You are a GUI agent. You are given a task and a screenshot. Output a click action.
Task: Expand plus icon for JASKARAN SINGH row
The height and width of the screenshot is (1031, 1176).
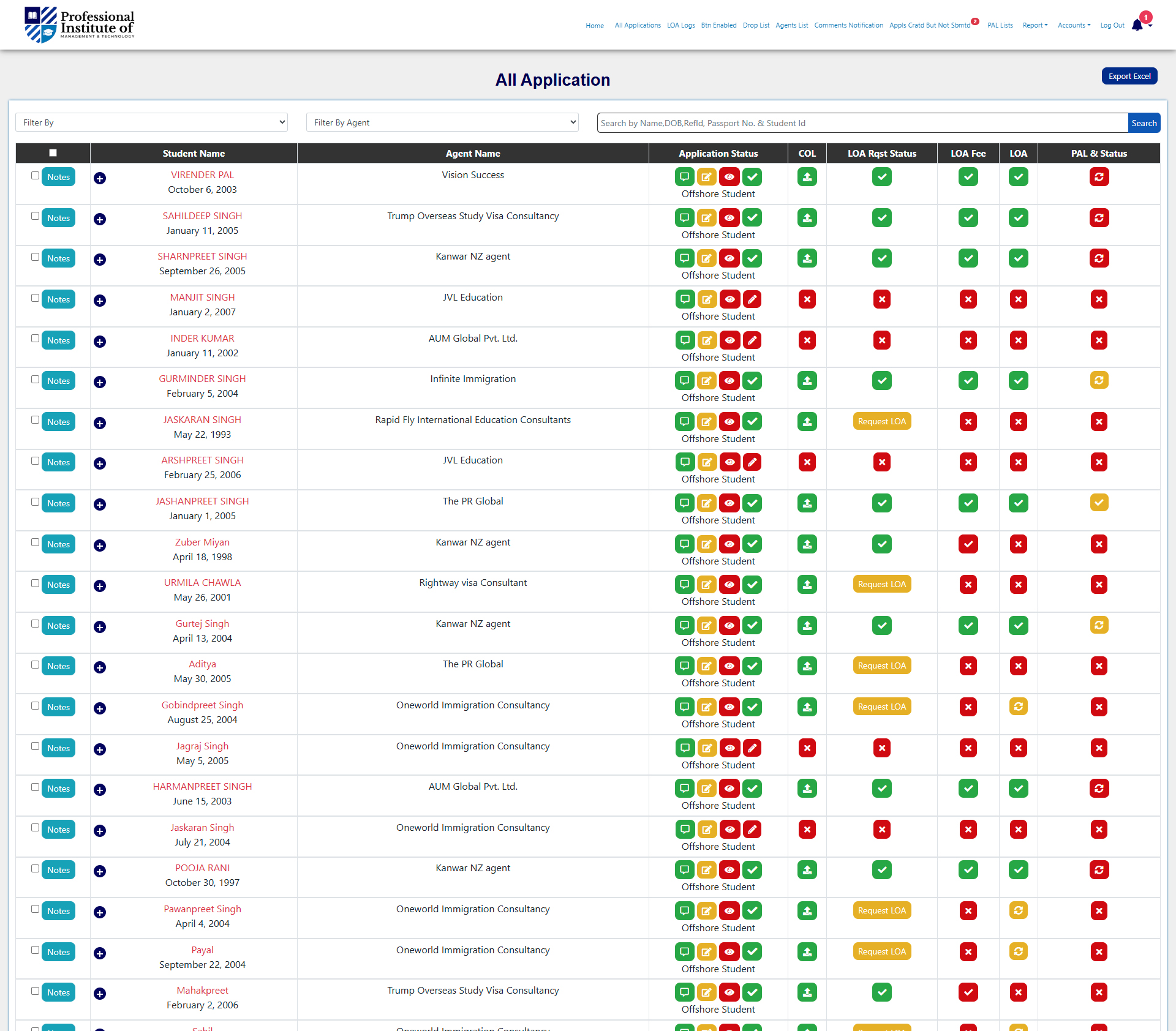pyautogui.click(x=100, y=423)
